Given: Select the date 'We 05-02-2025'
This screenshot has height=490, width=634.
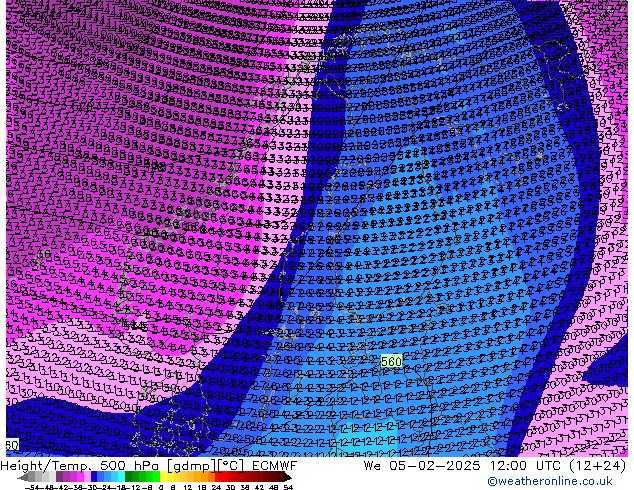Looking at the screenshot, I should pos(422,466).
